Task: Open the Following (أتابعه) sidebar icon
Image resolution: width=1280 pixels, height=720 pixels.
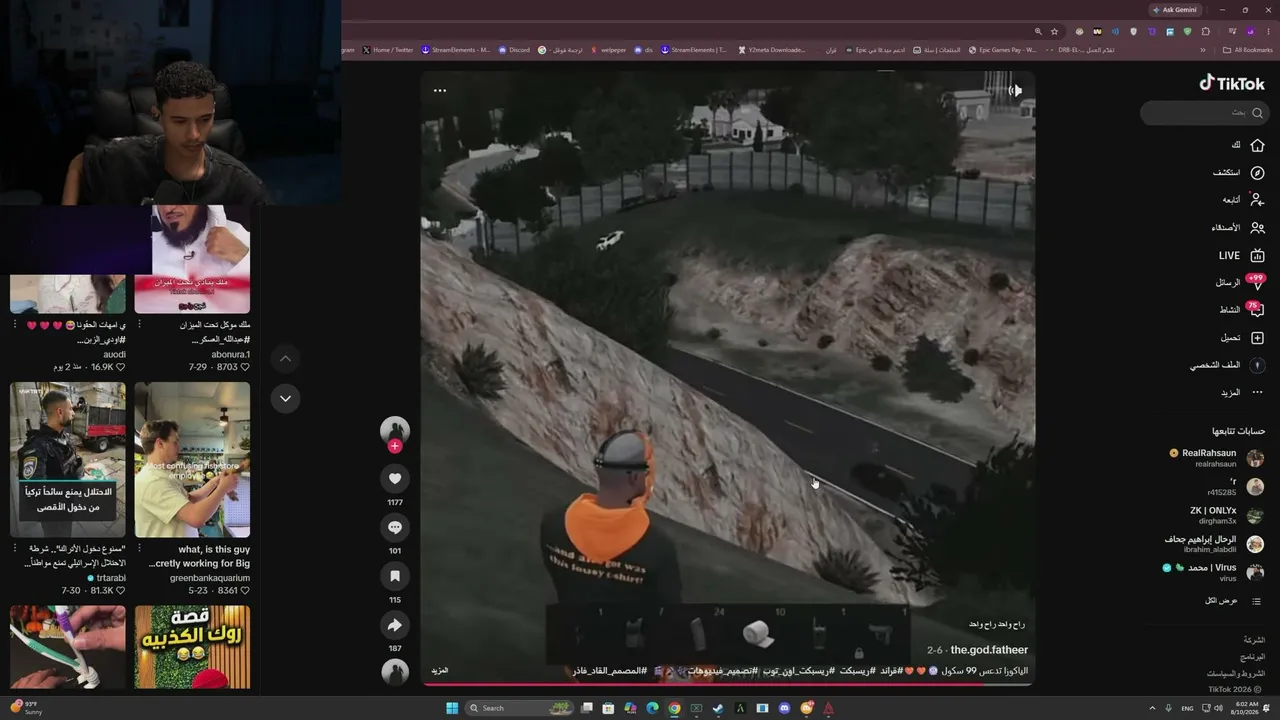Action: (x=1257, y=200)
